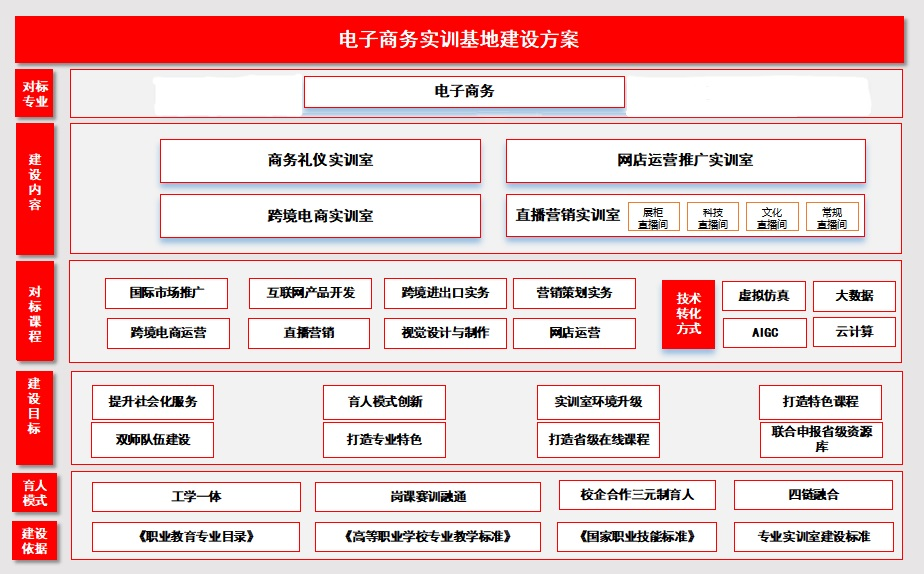This screenshot has width=924, height=574.
Task: Select the 国际市场推广 course box
Action: (166, 294)
